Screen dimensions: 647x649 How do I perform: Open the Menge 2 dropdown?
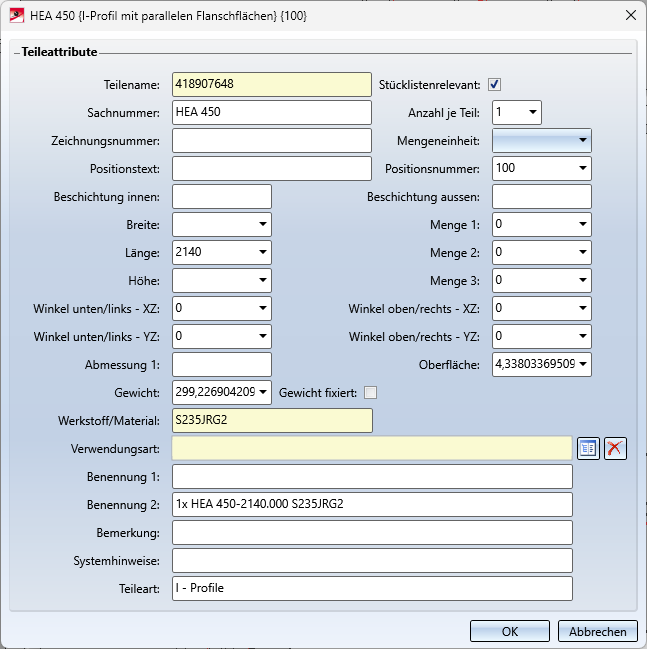coord(583,252)
